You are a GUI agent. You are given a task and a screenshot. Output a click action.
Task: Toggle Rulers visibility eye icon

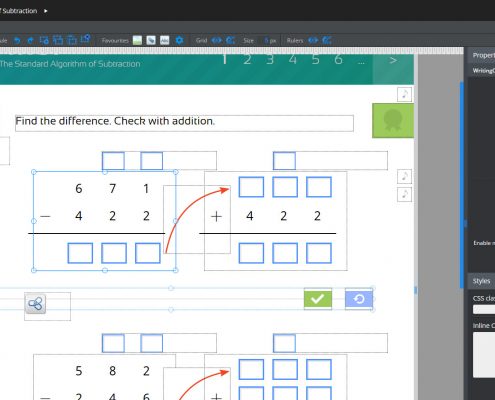(313, 41)
